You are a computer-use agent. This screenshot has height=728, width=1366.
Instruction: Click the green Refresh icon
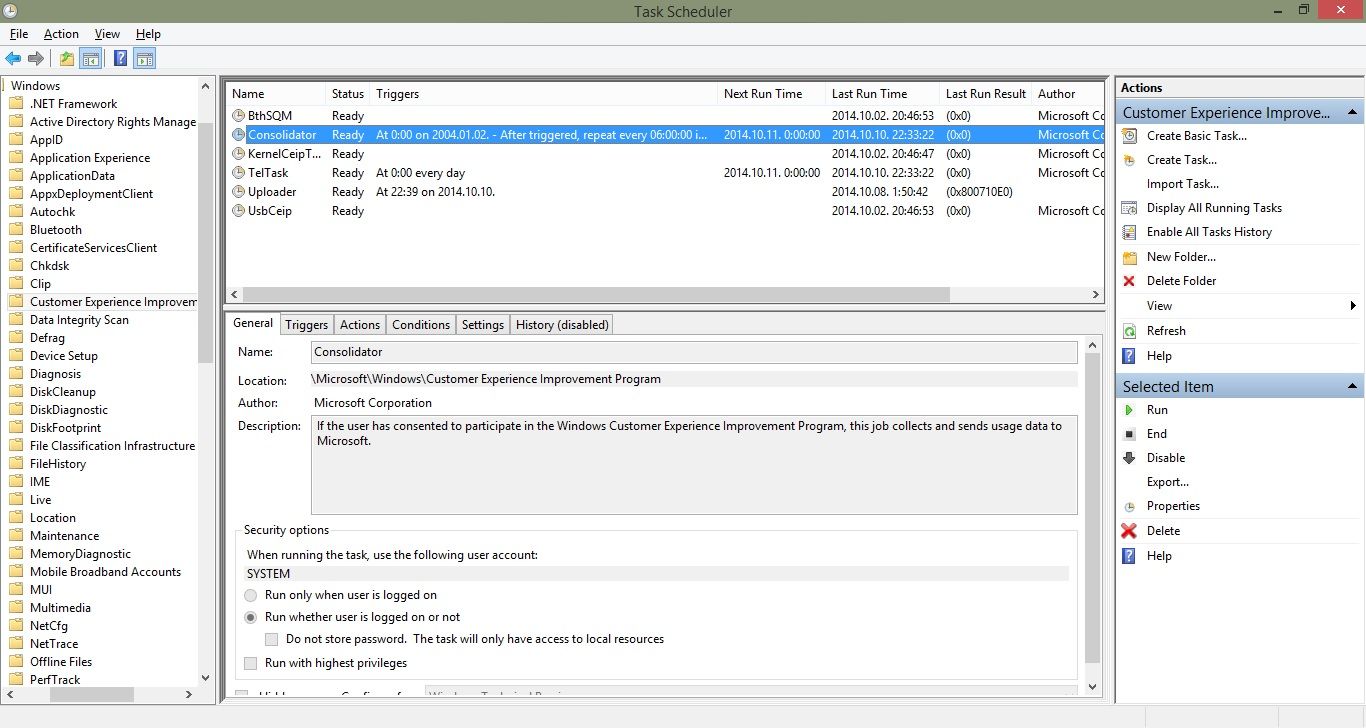coord(1130,331)
